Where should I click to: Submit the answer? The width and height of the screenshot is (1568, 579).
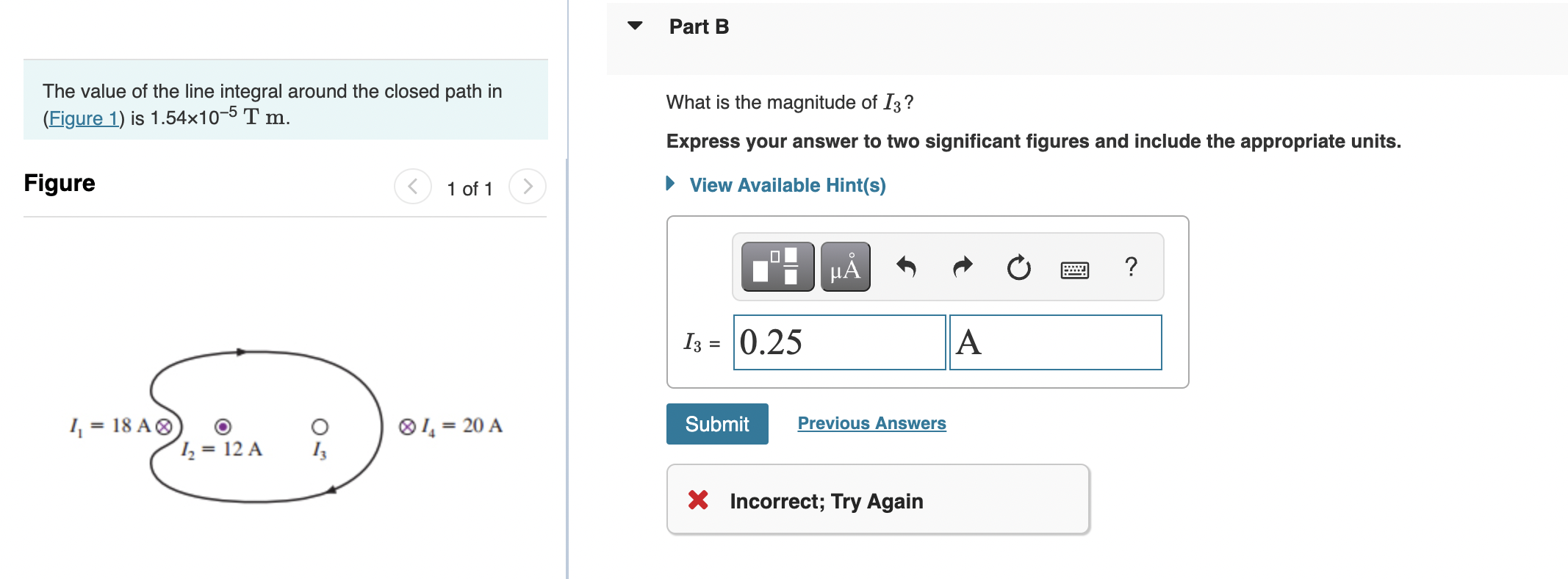click(717, 424)
